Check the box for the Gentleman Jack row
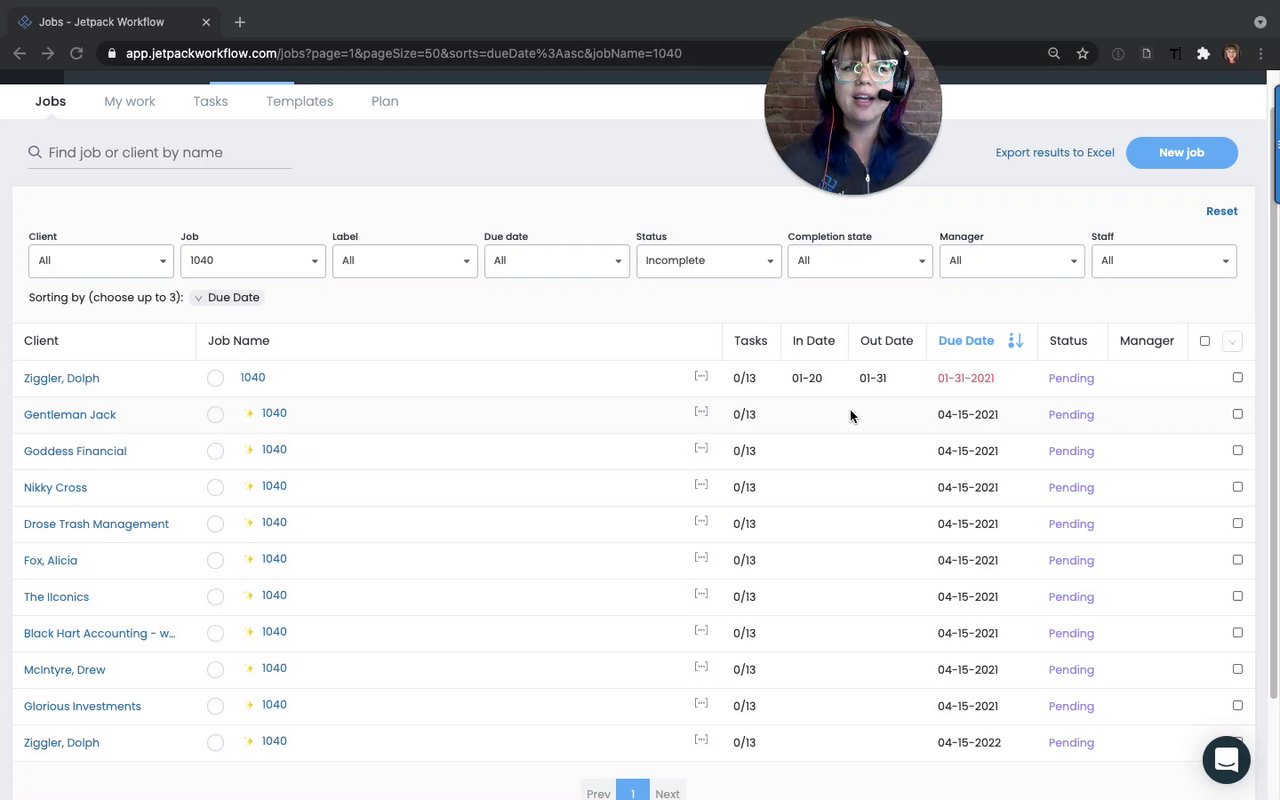 (1238, 414)
